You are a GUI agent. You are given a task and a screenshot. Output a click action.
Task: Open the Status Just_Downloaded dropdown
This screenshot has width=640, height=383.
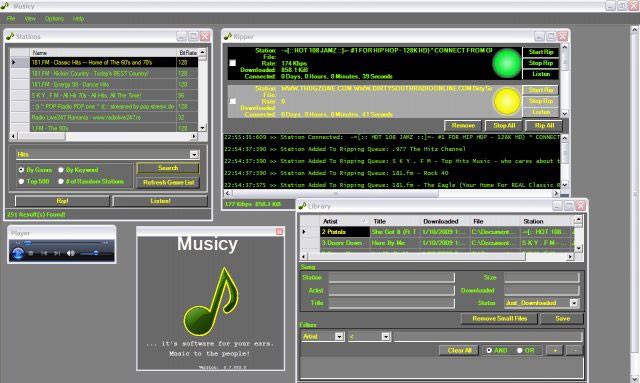[x=573, y=303]
